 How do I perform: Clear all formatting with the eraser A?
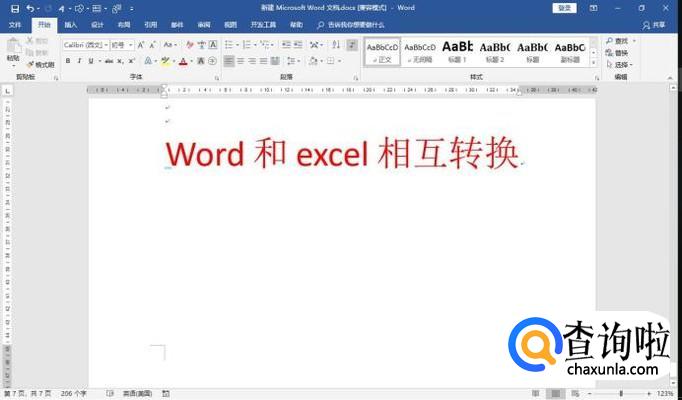coord(190,45)
